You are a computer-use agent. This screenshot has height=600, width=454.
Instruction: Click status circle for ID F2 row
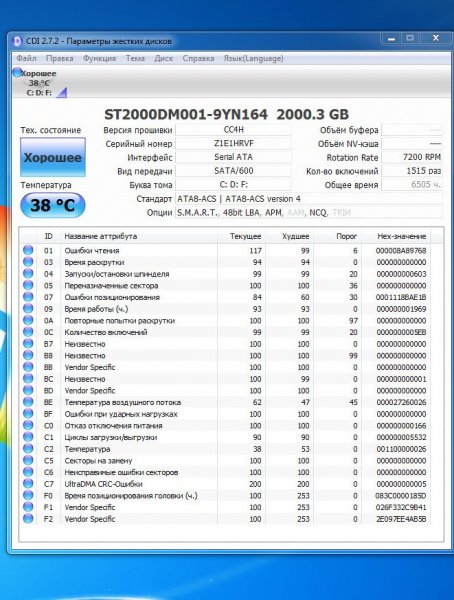coord(28,519)
